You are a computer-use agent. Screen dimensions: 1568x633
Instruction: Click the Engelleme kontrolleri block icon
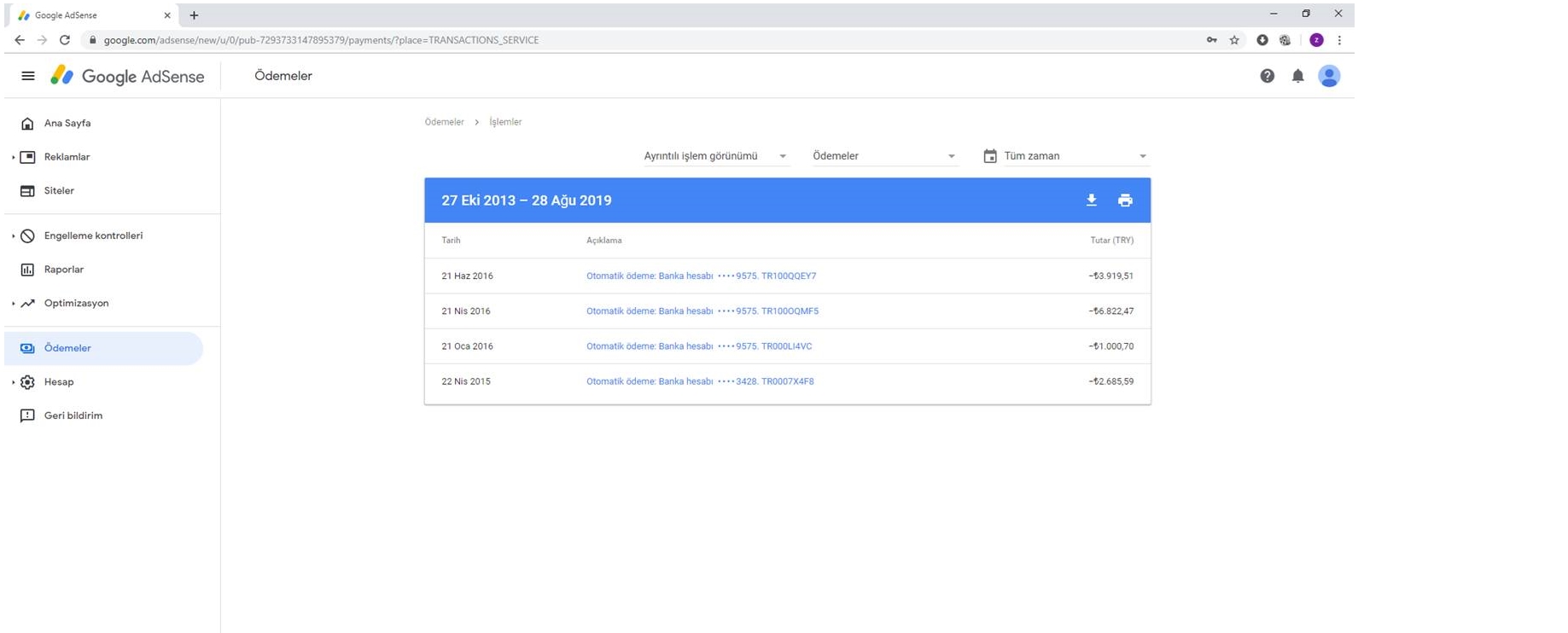[x=27, y=236]
